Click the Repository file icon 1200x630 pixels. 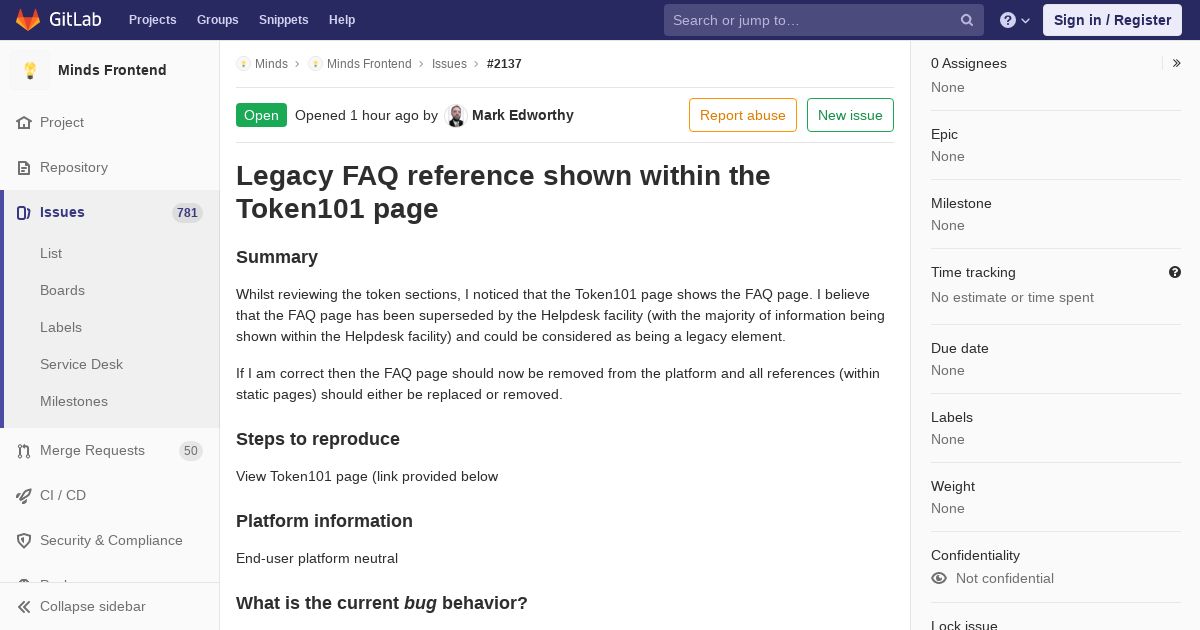pos(24,167)
